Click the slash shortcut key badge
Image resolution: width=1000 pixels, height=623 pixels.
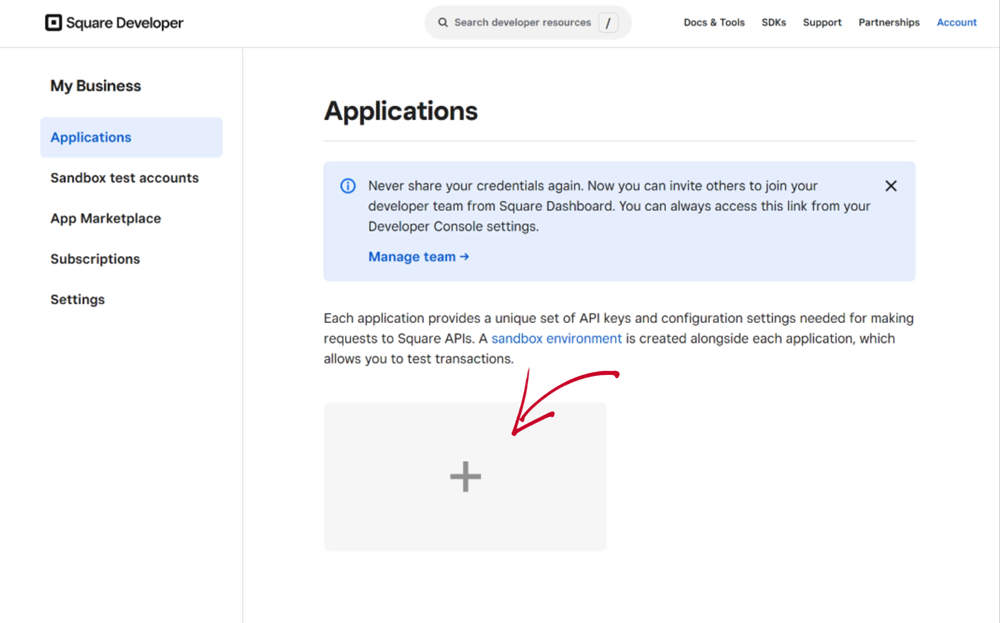tap(608, 23)
